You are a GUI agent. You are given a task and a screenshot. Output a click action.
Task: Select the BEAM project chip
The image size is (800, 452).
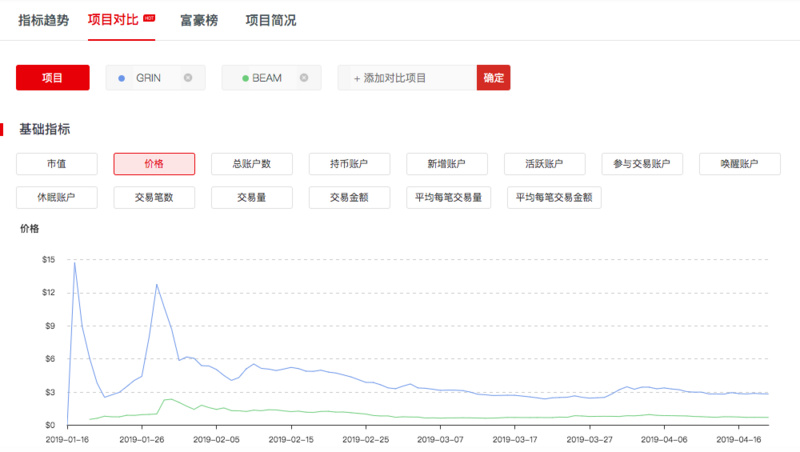(x=271, y=78)
